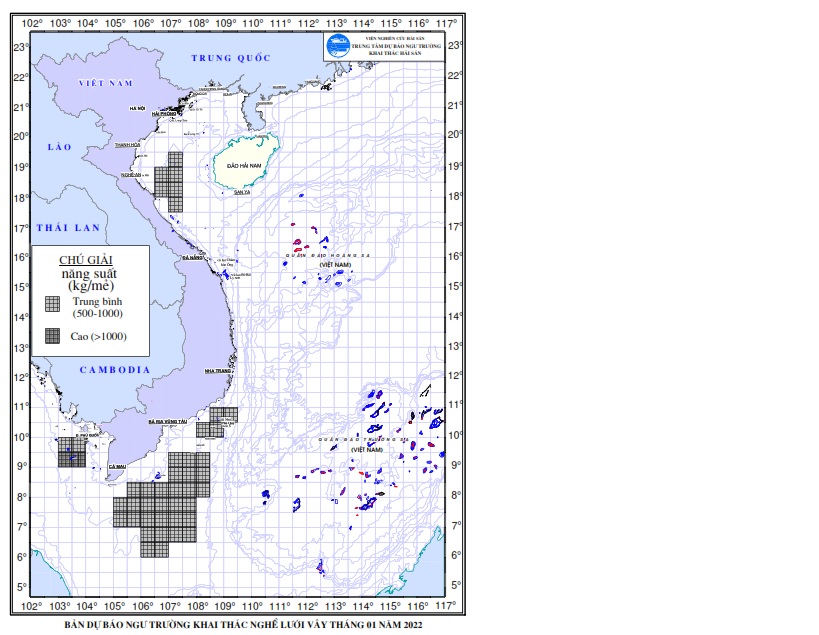Screen dimensions: 819x635
Task: Click the HÀ NỘI city label
Action: tap(137, 109)
